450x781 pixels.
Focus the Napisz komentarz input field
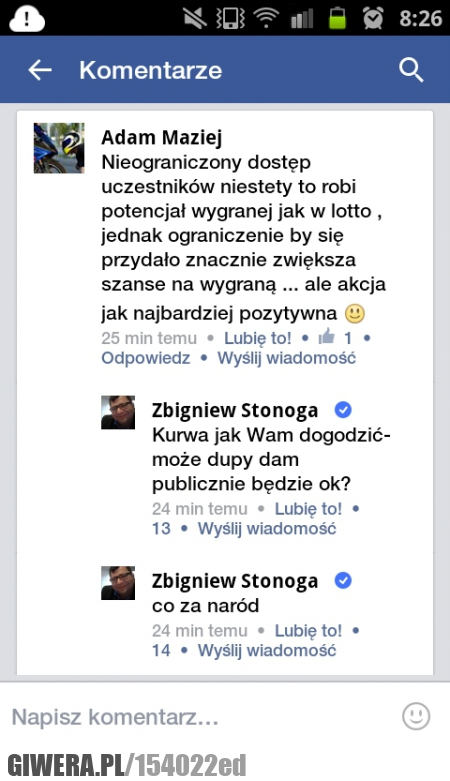204,717
